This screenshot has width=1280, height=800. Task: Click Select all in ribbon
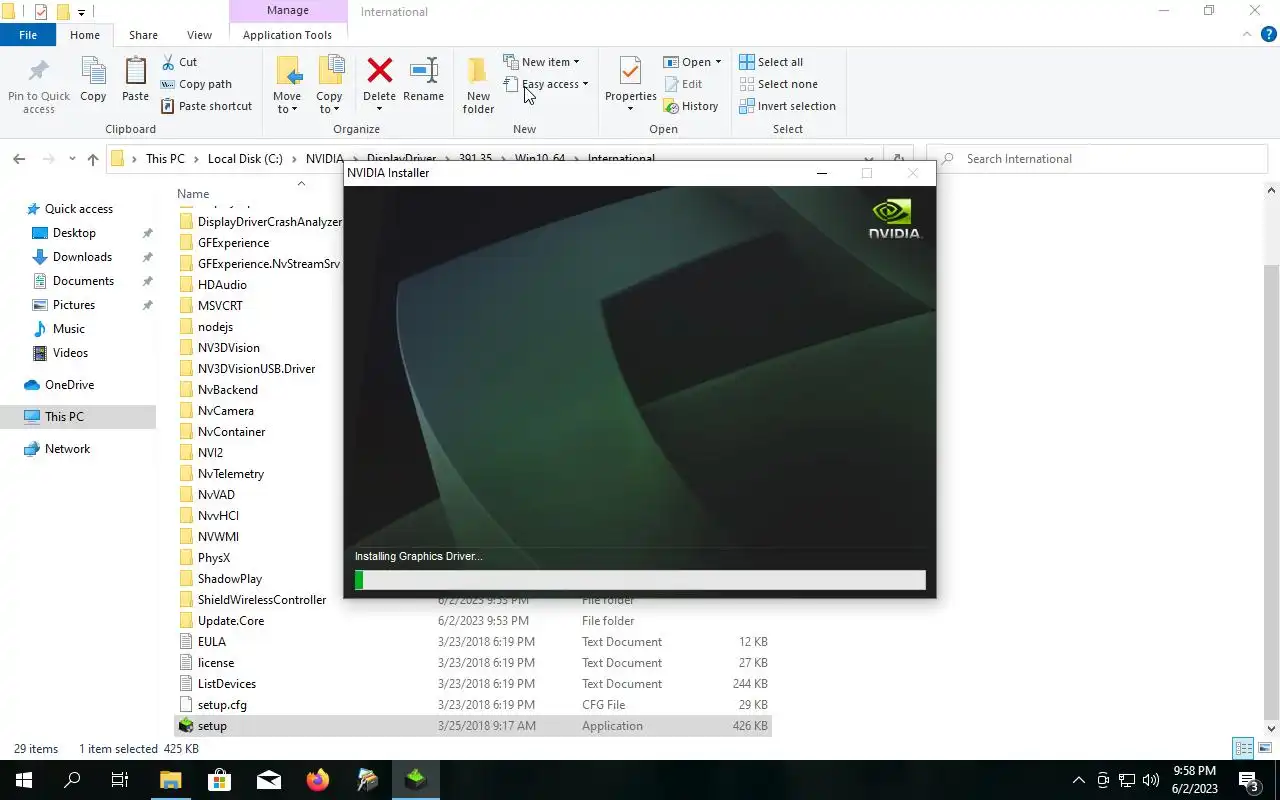(771, 62)
